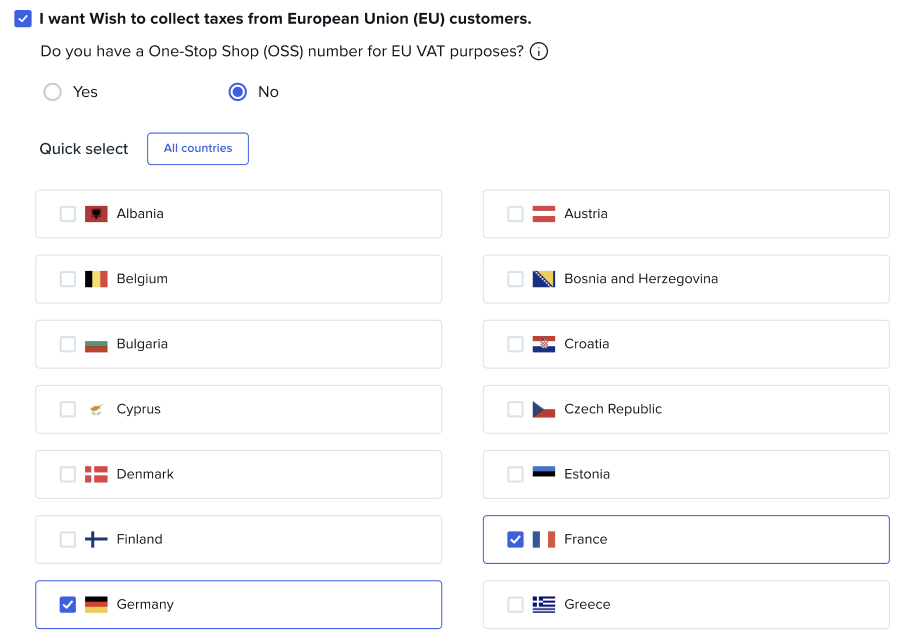Image resolution: width=924 pixels, height=641 pixels.
Task: Click the Czech Republic flag icon
Action: (544, 409)
